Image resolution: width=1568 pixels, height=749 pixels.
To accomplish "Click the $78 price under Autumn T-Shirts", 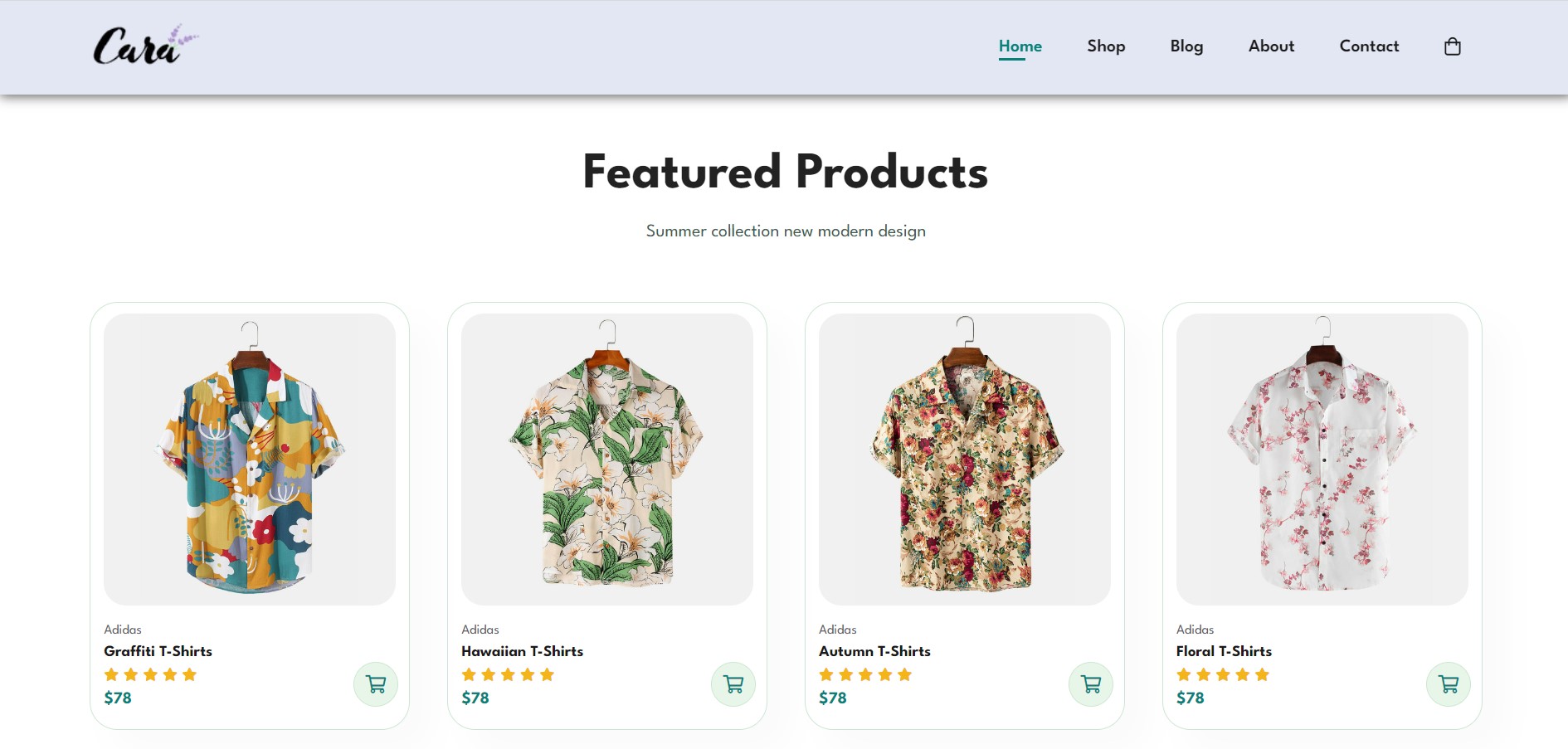I will click(x=830, y=698).
